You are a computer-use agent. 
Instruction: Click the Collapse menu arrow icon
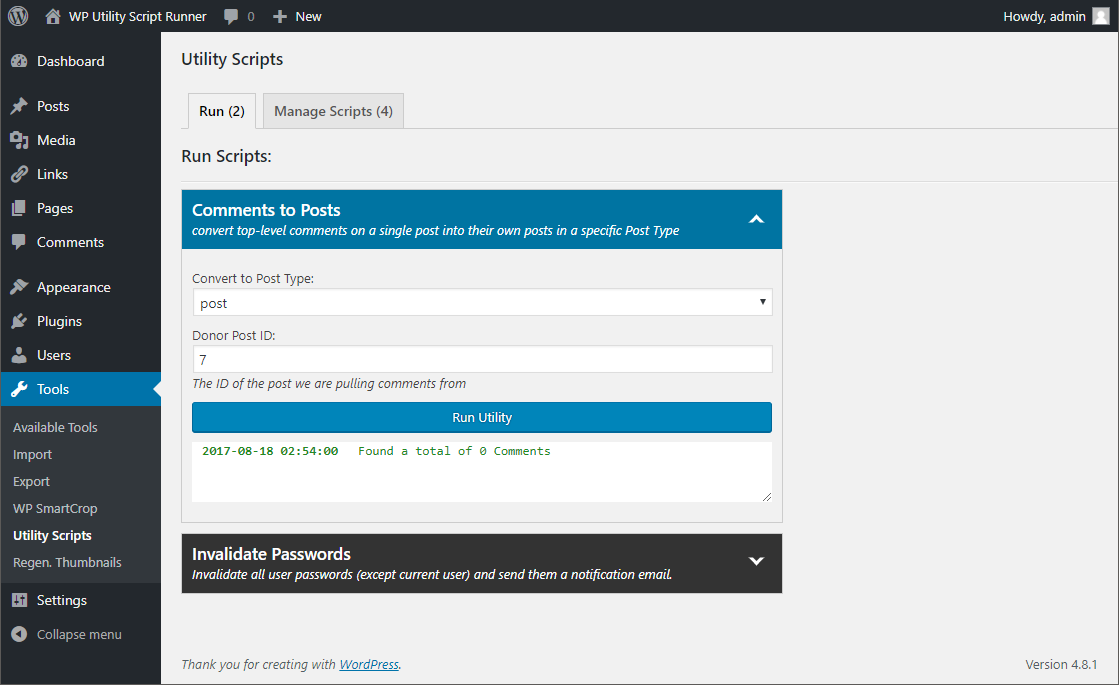click(19, 634)
